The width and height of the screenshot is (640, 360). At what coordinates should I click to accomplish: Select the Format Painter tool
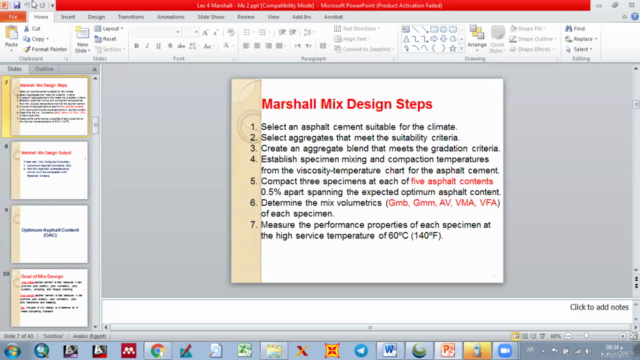tap(45, 49)
